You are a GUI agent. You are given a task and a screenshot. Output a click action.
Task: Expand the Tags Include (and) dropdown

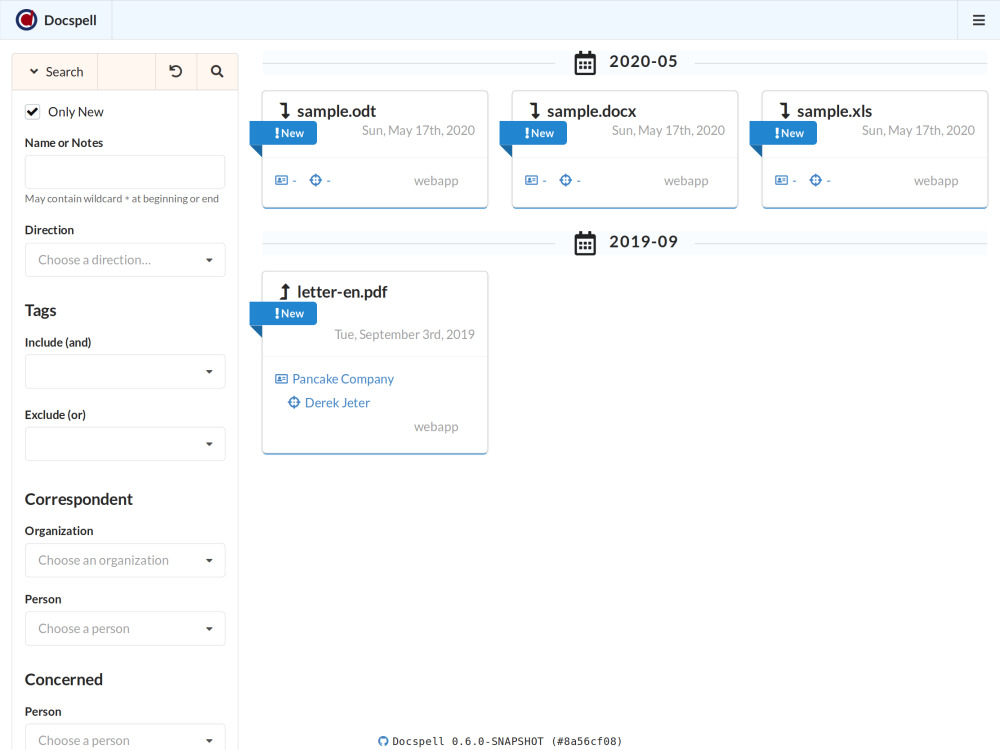[125, 372]
